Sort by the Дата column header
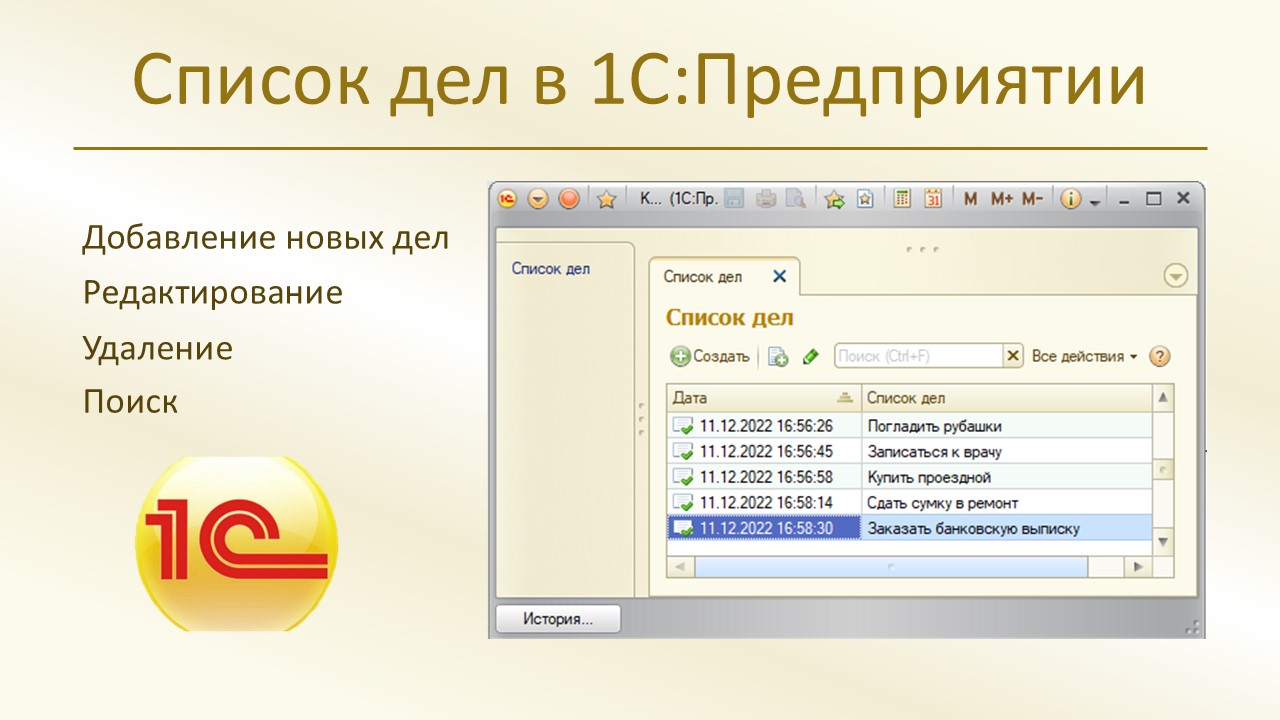 point(763,398)
